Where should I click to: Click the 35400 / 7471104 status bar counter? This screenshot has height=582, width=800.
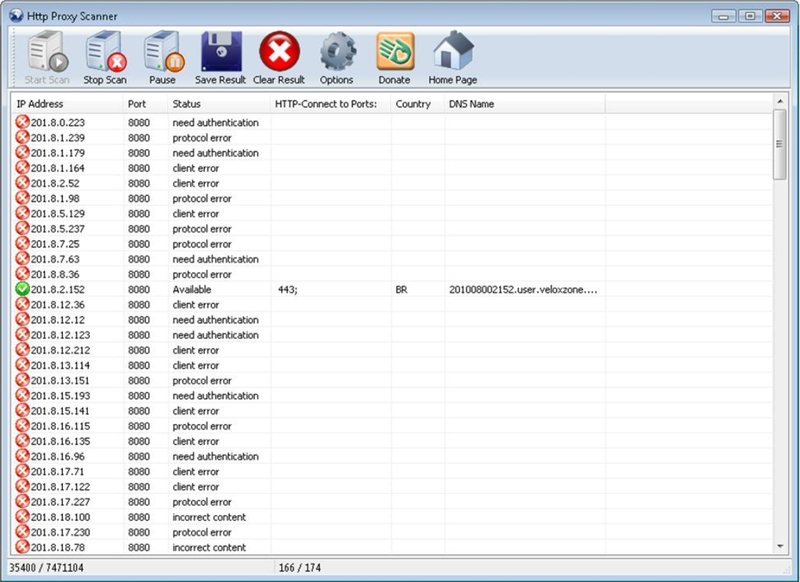(x=46, y=568)
